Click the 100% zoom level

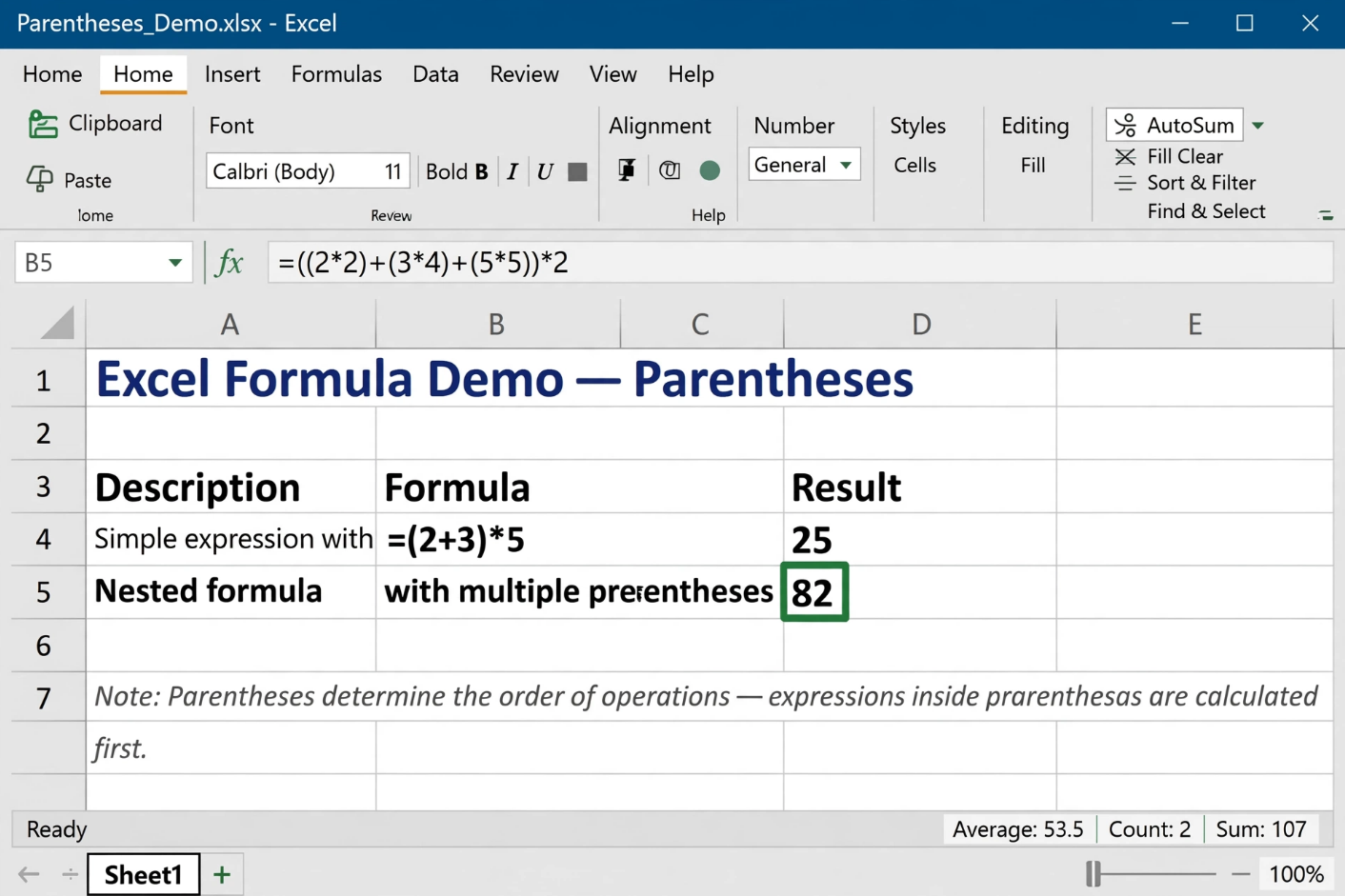(1296, 874)
